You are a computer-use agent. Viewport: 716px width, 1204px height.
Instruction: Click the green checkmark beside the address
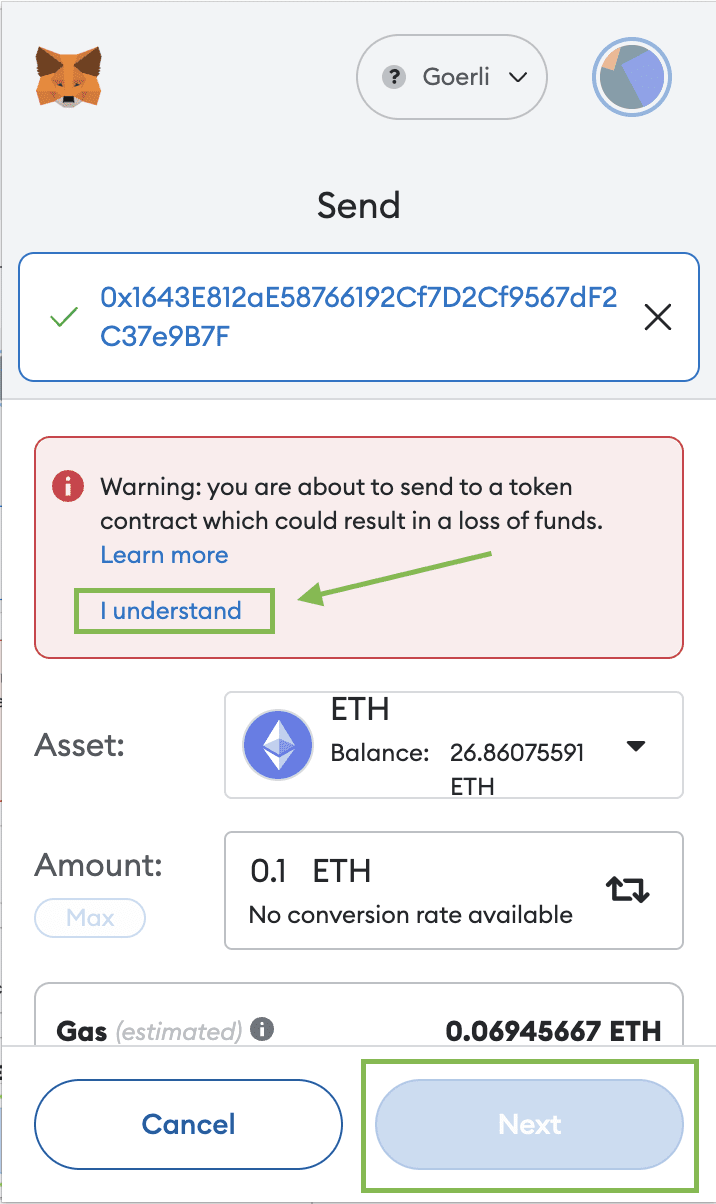pyautogui.click(x=64, y=319)
